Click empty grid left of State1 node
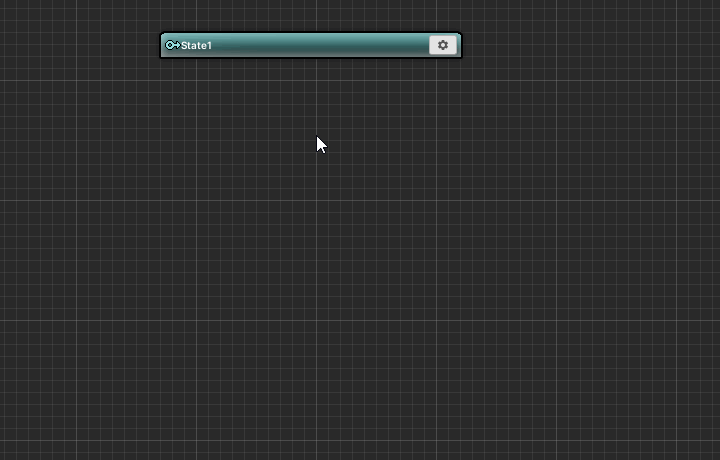The image size is (720, 460). (80, 45)
